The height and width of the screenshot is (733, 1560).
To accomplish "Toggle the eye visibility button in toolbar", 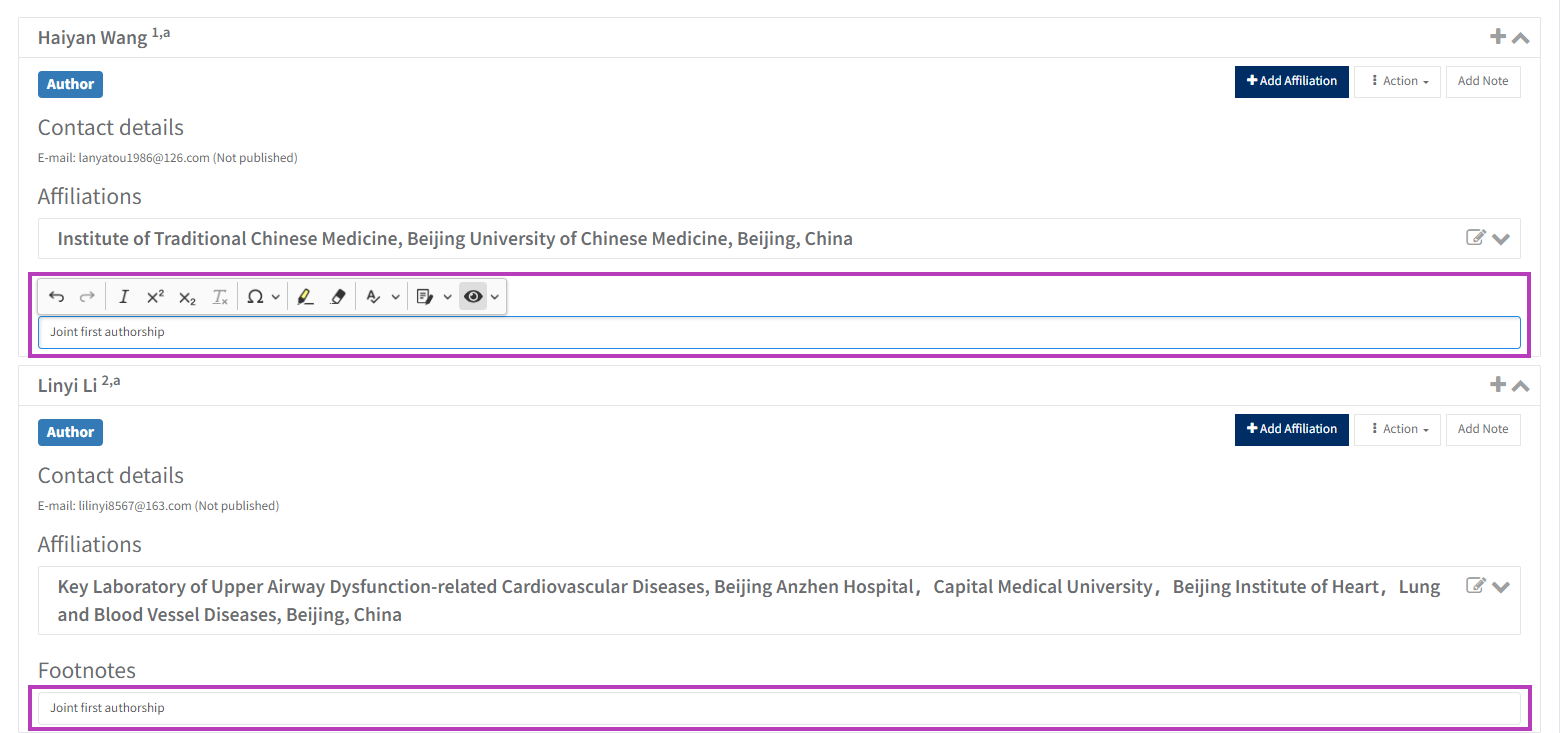I will point(473,297).
